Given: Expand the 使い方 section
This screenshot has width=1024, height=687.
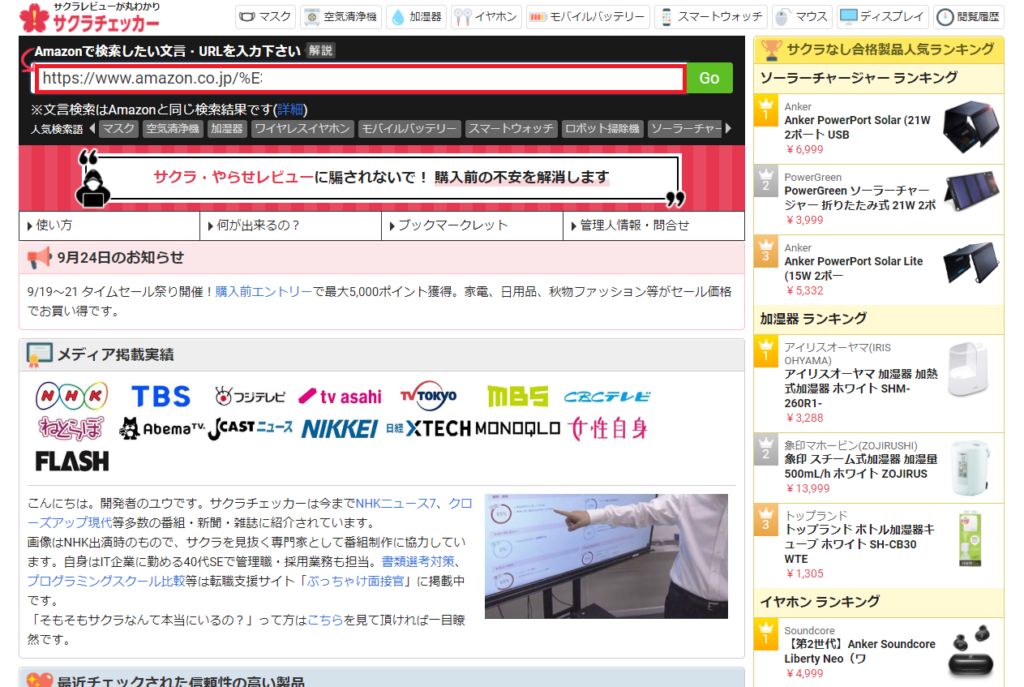Looking at the screenshot, I should [x=109, y=226].
